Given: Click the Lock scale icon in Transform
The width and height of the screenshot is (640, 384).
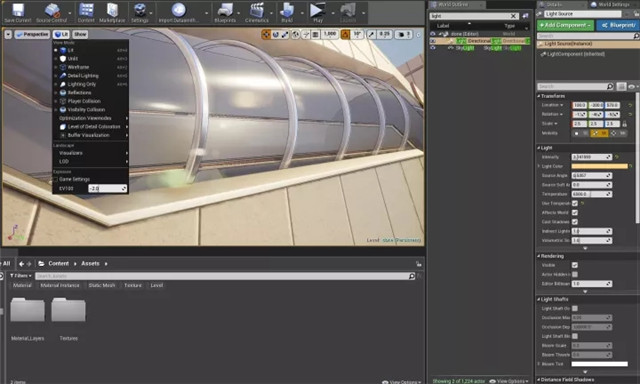Looking at the screenshot, I should coord(624,124).
